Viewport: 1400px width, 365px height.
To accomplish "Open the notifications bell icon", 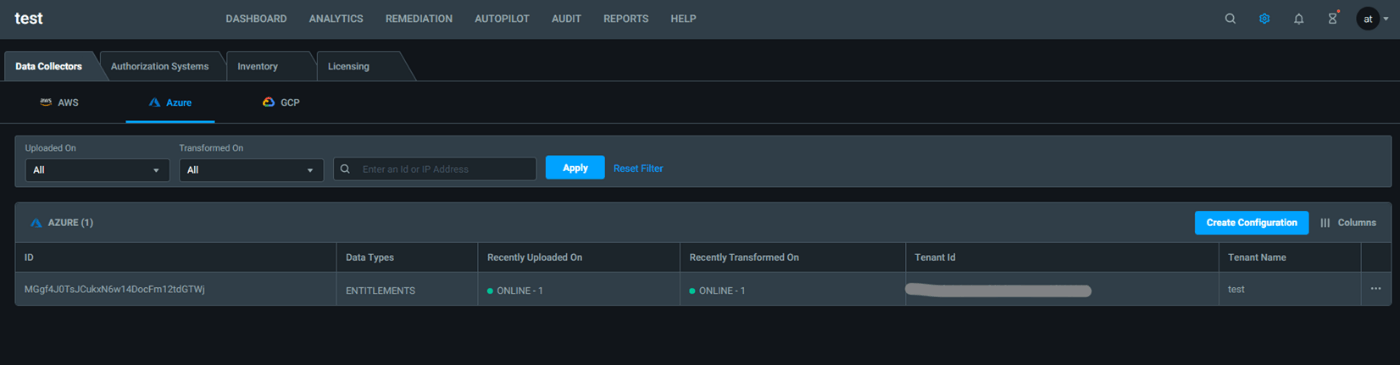I will [1298, 19].
